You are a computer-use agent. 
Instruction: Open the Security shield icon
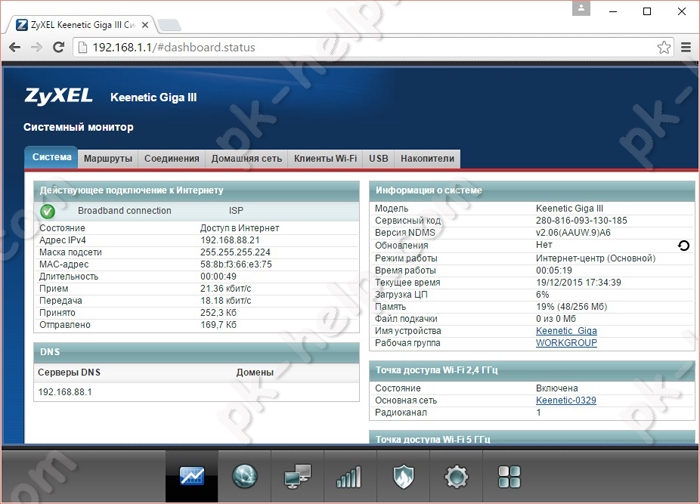pyautogui.click(x=403, y=476)
